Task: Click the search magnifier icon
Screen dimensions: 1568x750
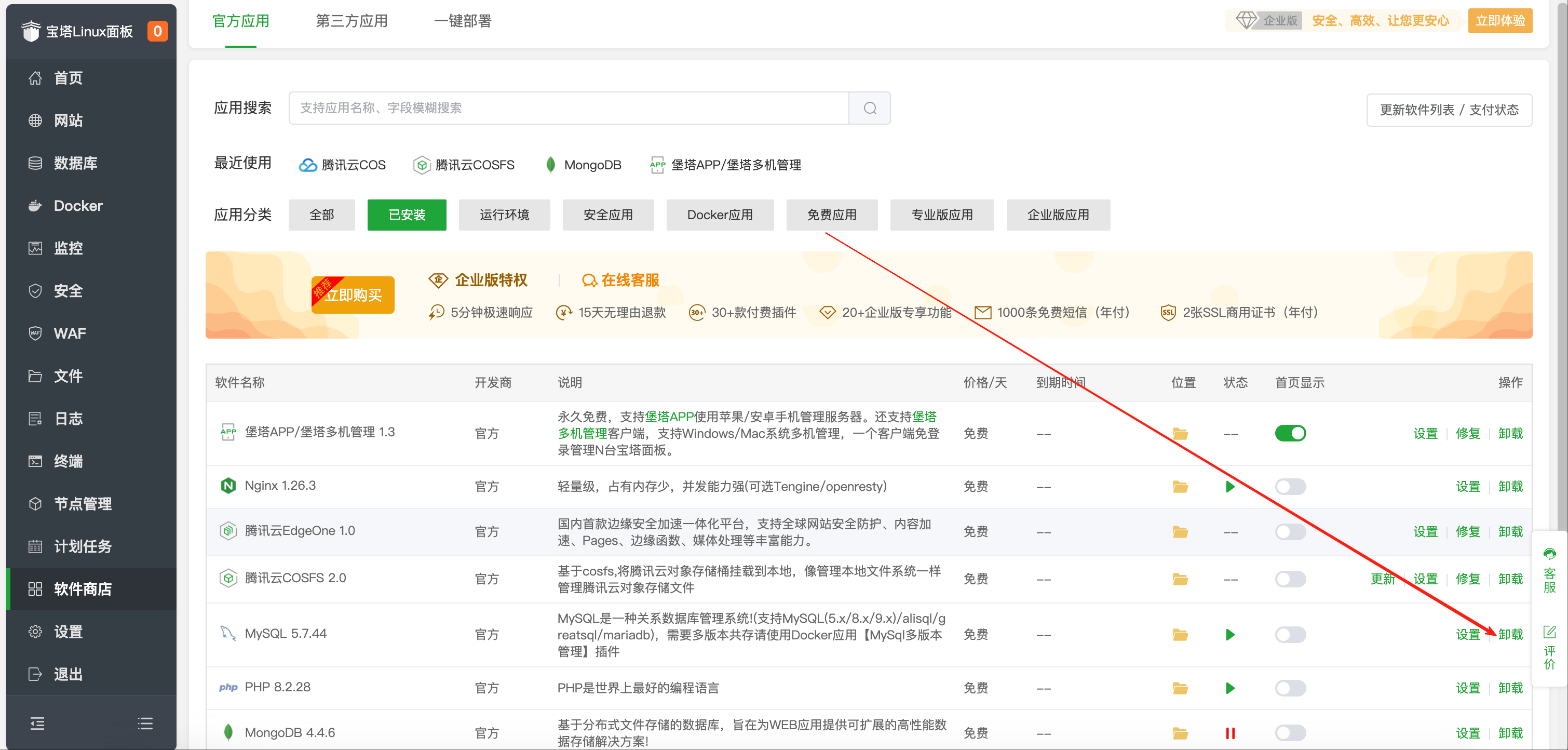Action: pyautogui.click(x=869, y=108)
